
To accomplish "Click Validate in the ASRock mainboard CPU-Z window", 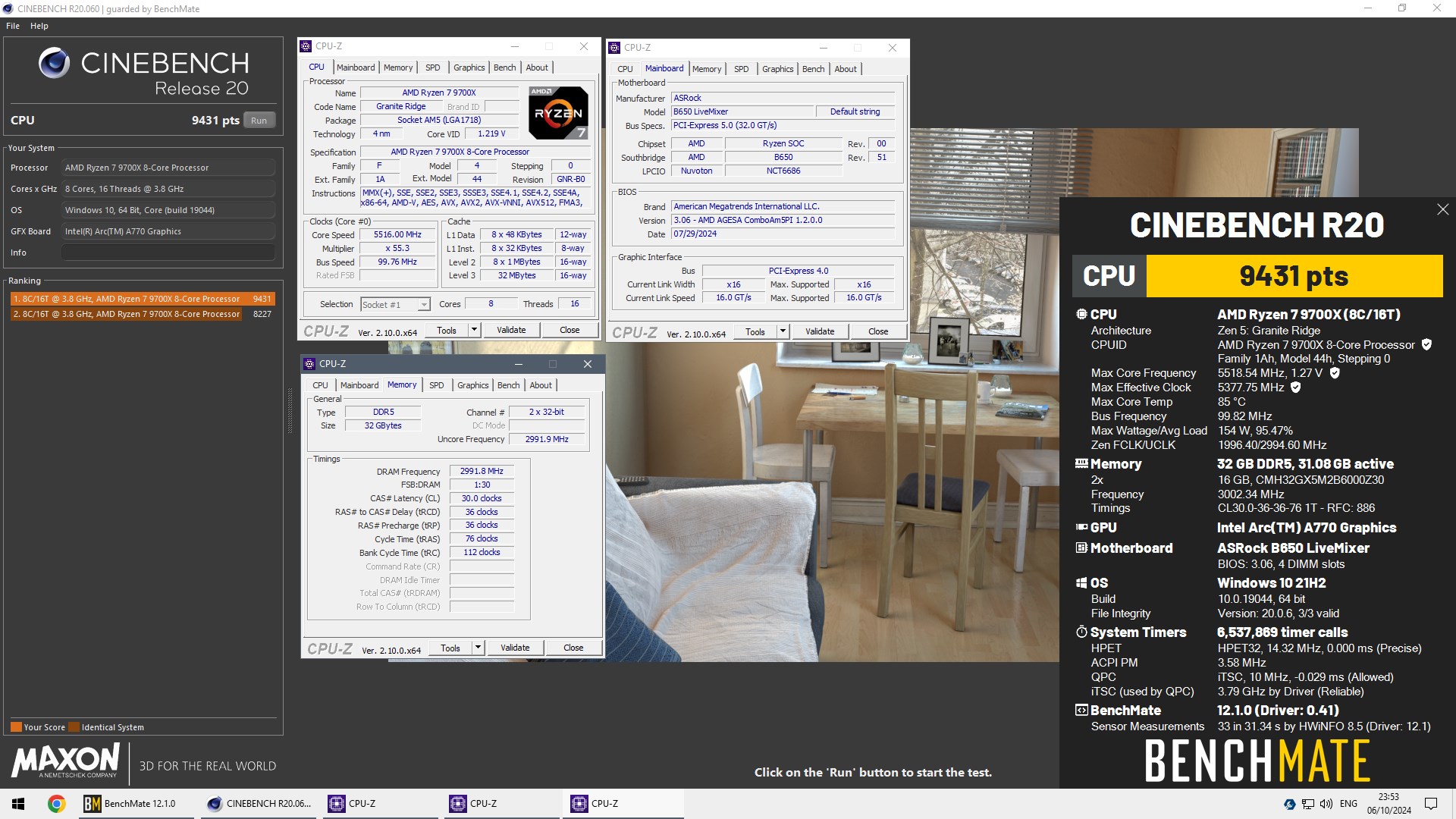I will (820, 331).
